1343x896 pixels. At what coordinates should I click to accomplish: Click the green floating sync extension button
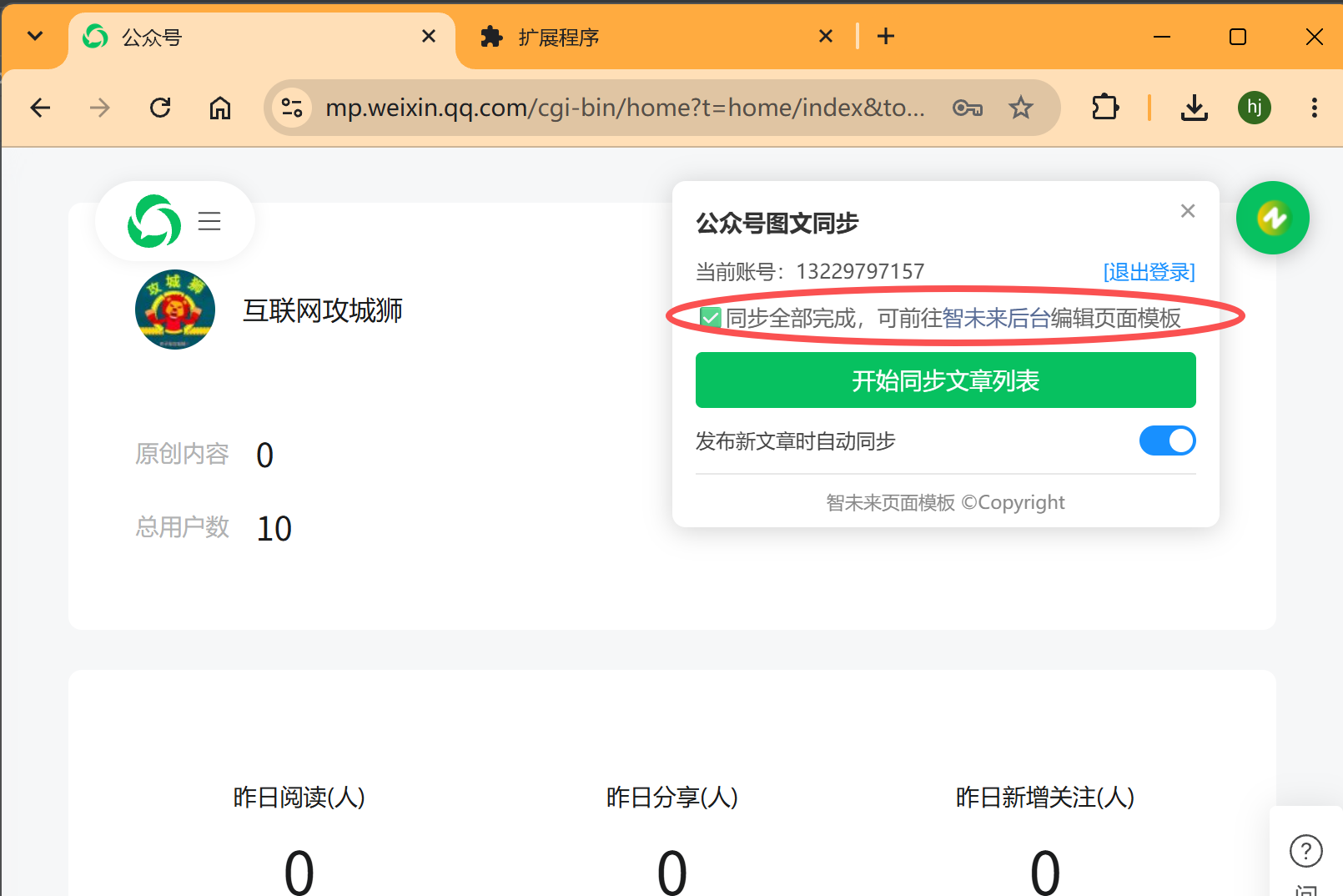tap(1273, 218)
